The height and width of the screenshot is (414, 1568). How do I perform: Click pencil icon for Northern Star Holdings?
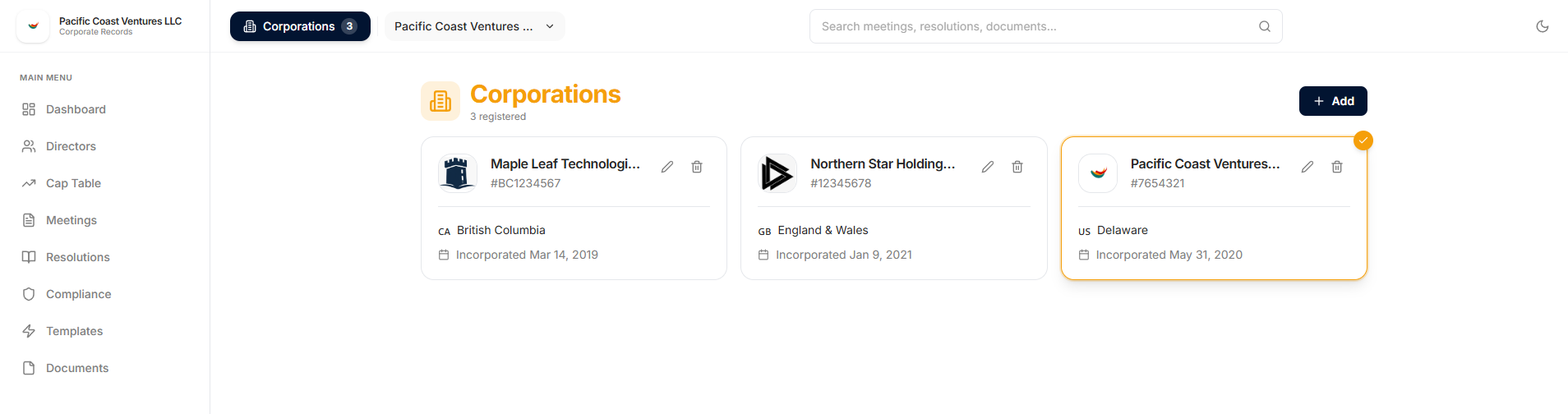pos(988,167)
